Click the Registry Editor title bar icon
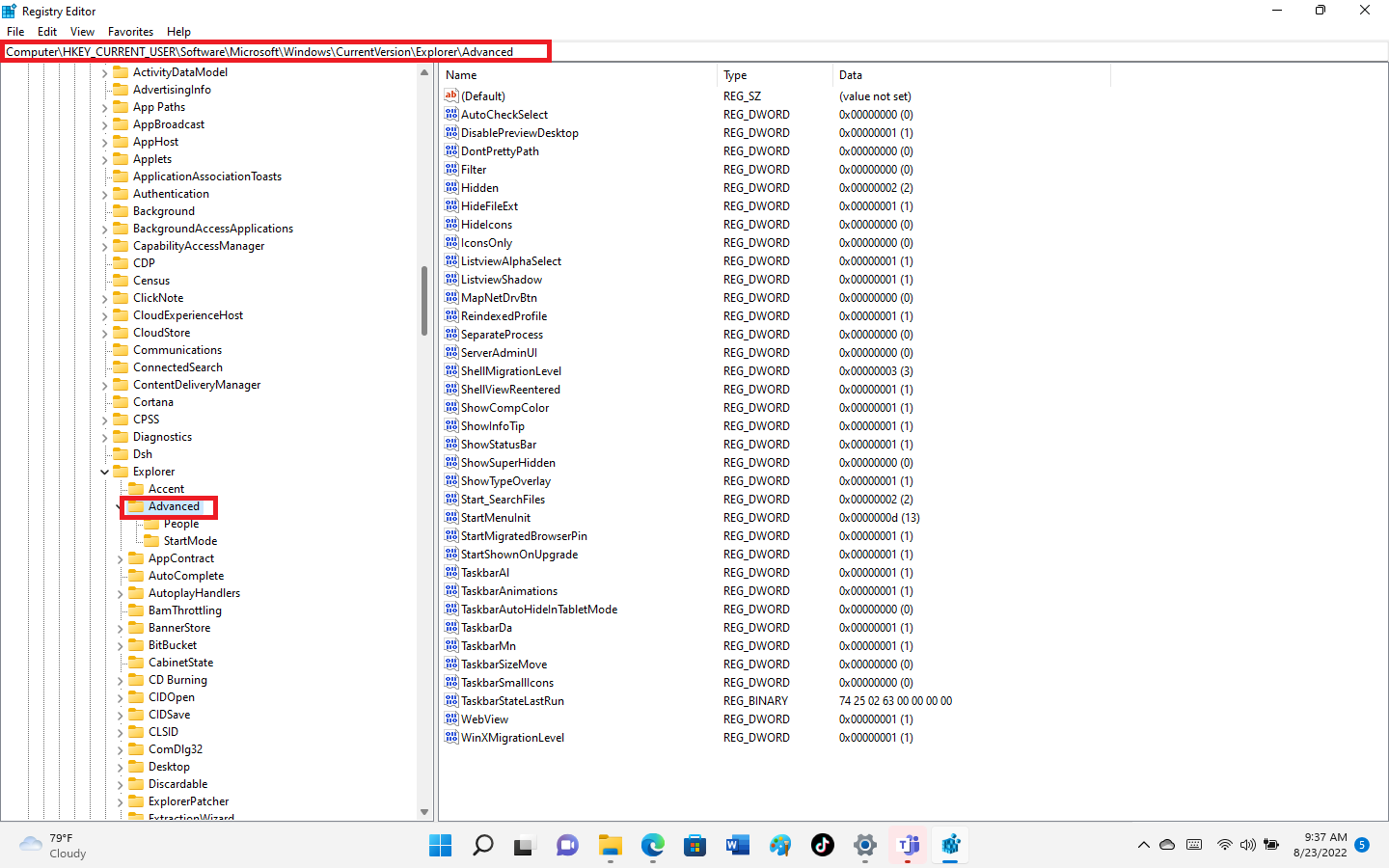1389x868 pixels. (x=10, y=12)
